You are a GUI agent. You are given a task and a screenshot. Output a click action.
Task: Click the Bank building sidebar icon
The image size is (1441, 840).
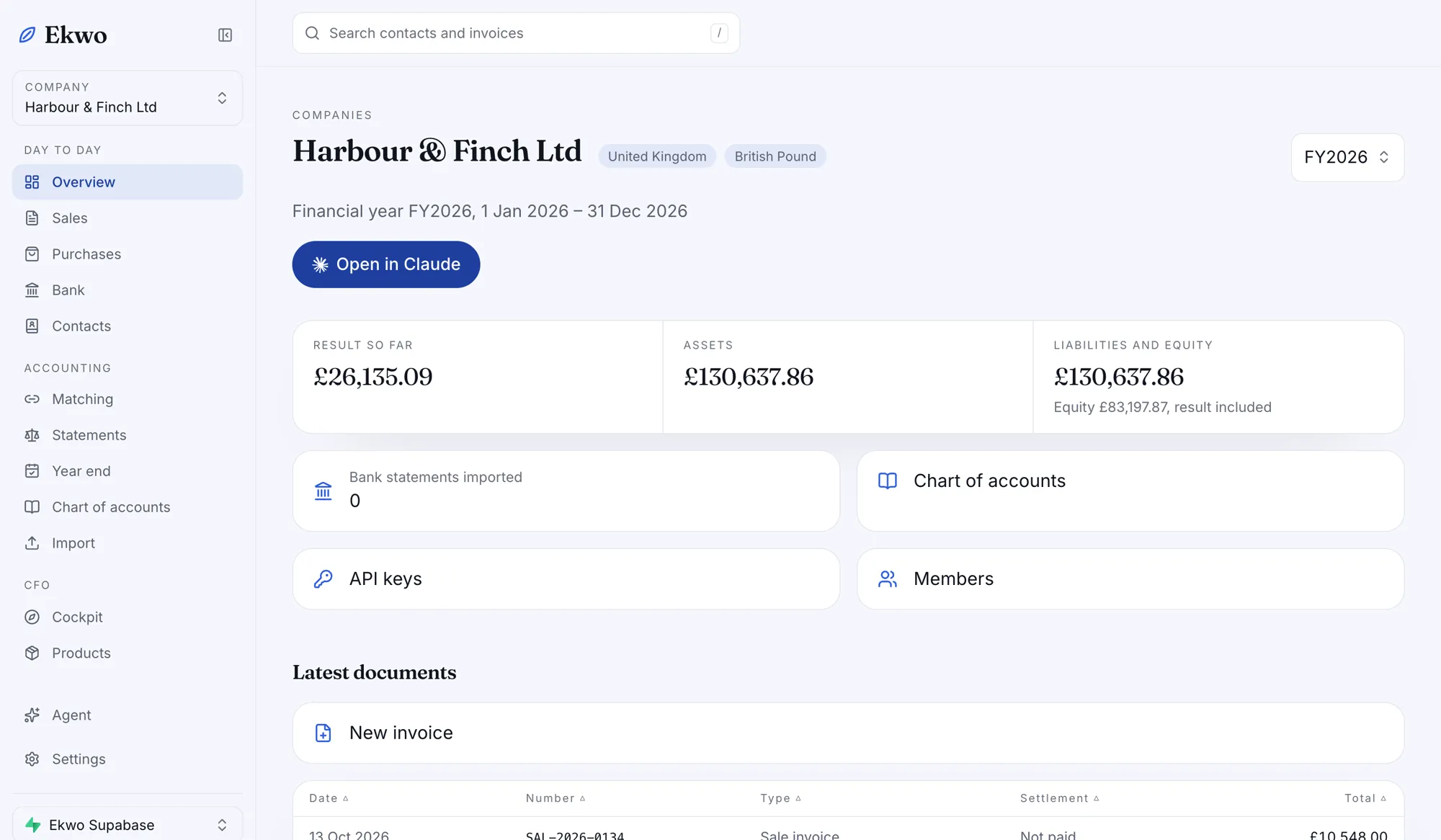click(x=32, y=290)
